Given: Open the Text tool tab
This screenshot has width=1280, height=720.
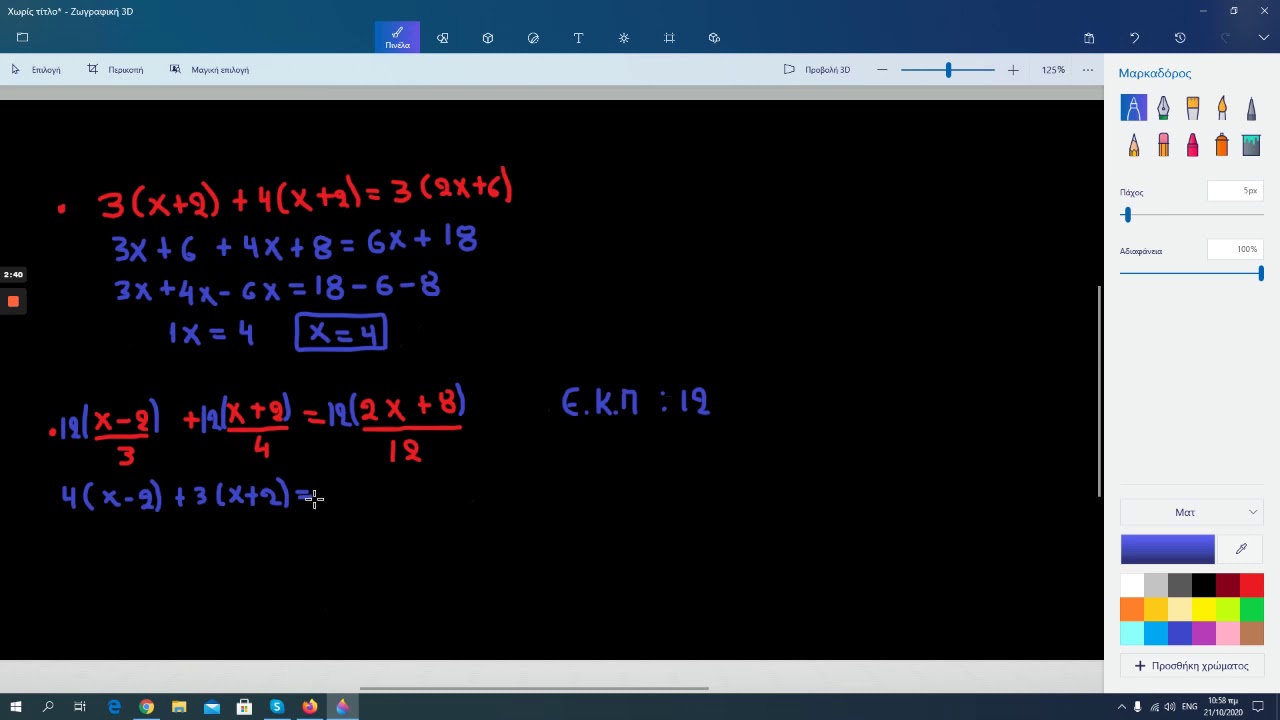Looking at the screenshot, I should (578, 38).
